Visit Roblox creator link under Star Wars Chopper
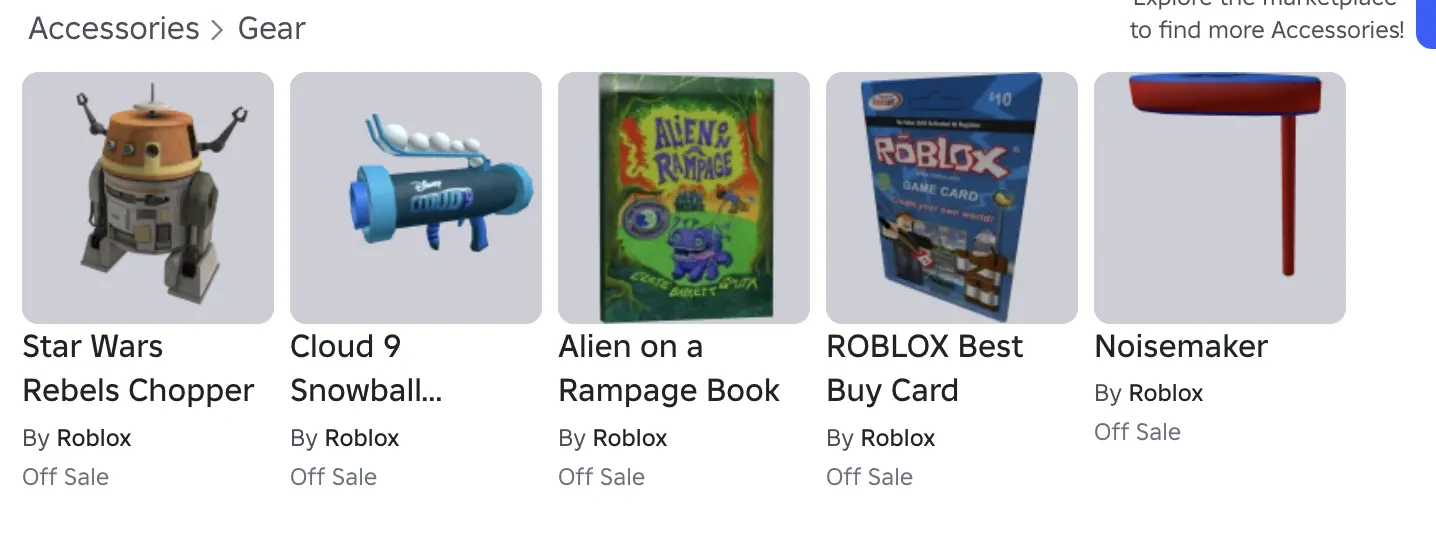Screen dimensions: 1436x534 [x=94, y=438]
